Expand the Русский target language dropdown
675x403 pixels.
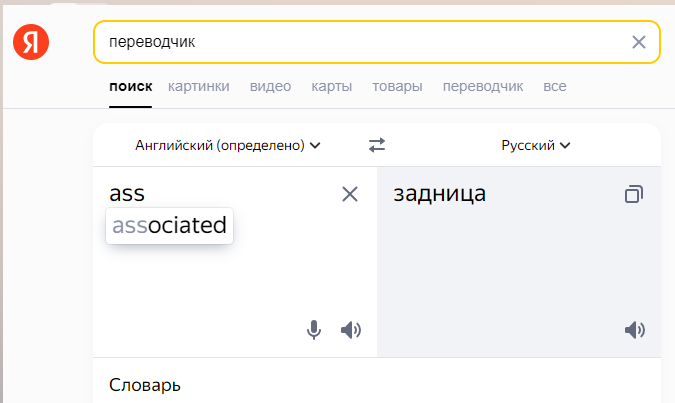click(x=536, y=146)
